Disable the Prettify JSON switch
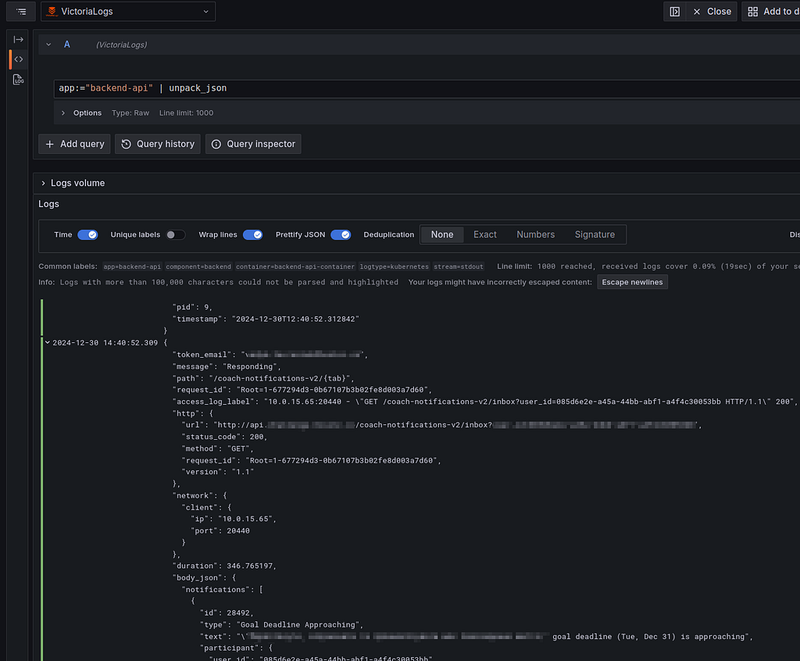 pos(340,235)
